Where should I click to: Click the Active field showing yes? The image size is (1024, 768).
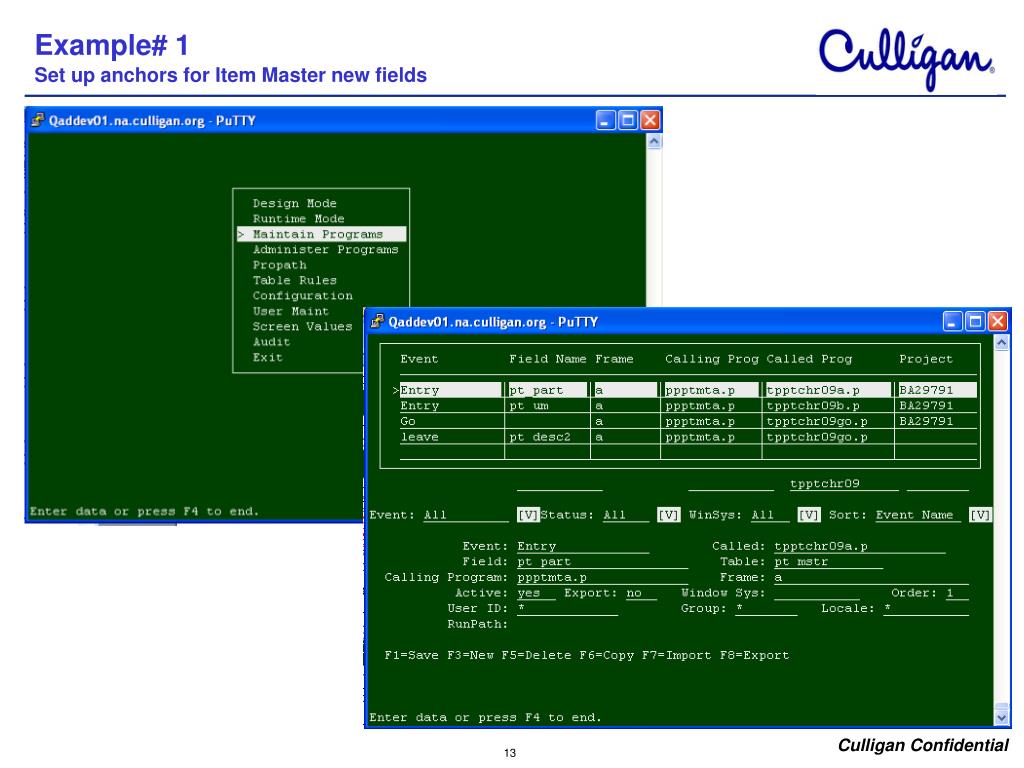coord(536,593)
